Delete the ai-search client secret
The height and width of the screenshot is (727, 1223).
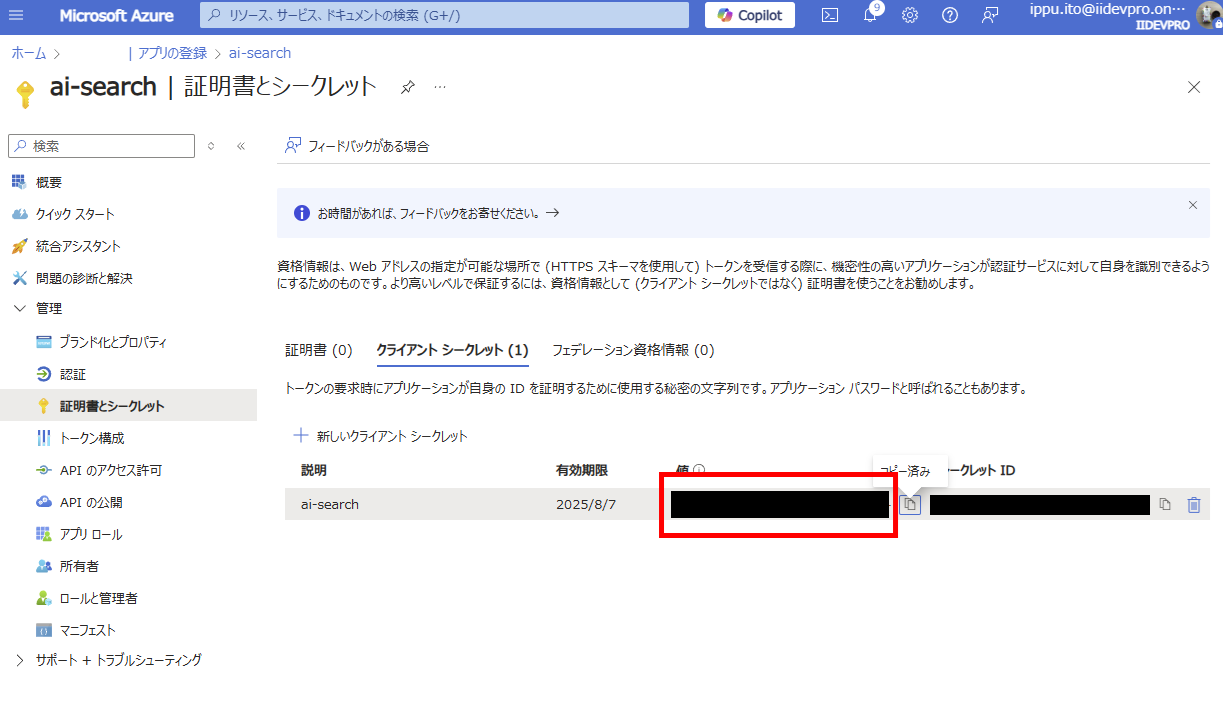[1193, 504]
